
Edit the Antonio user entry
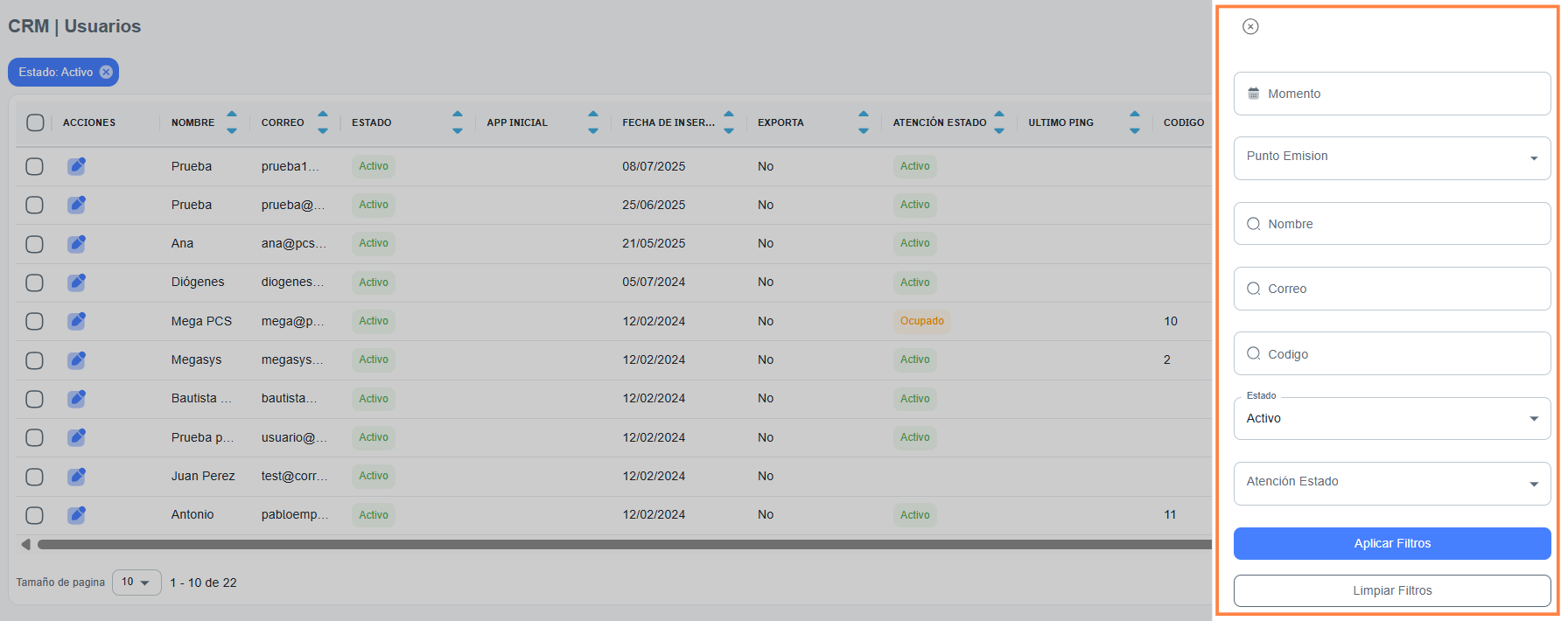[77, 514]
